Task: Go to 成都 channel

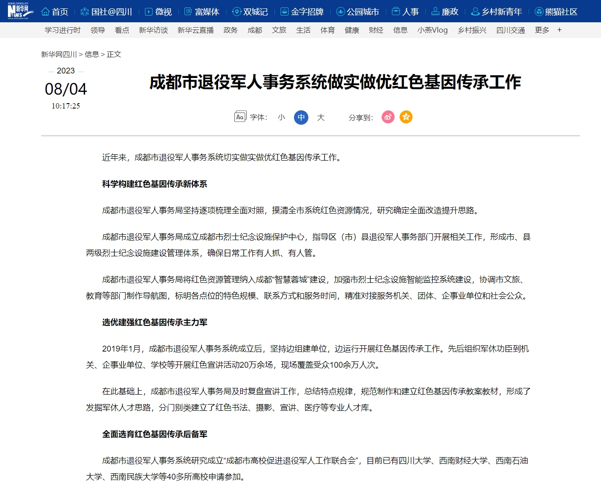Action: [x=255, y=30]
